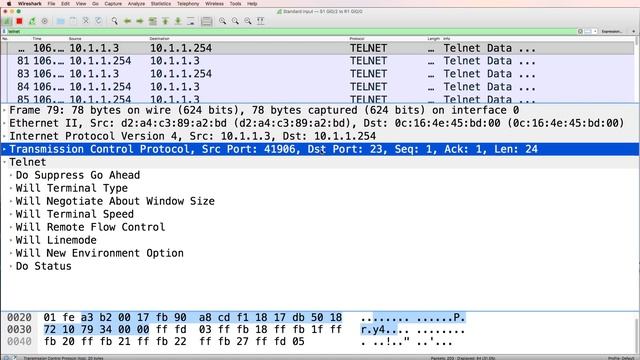
Task: Clear the display filter
Action: click(x=580, y=31)
